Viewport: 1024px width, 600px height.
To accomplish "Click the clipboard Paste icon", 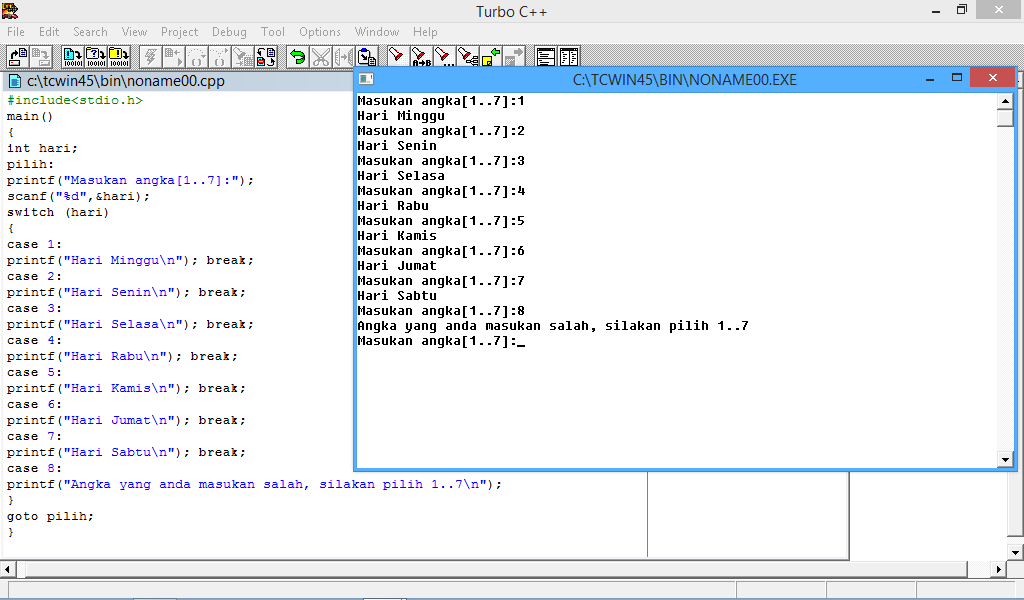I will 367,57.
